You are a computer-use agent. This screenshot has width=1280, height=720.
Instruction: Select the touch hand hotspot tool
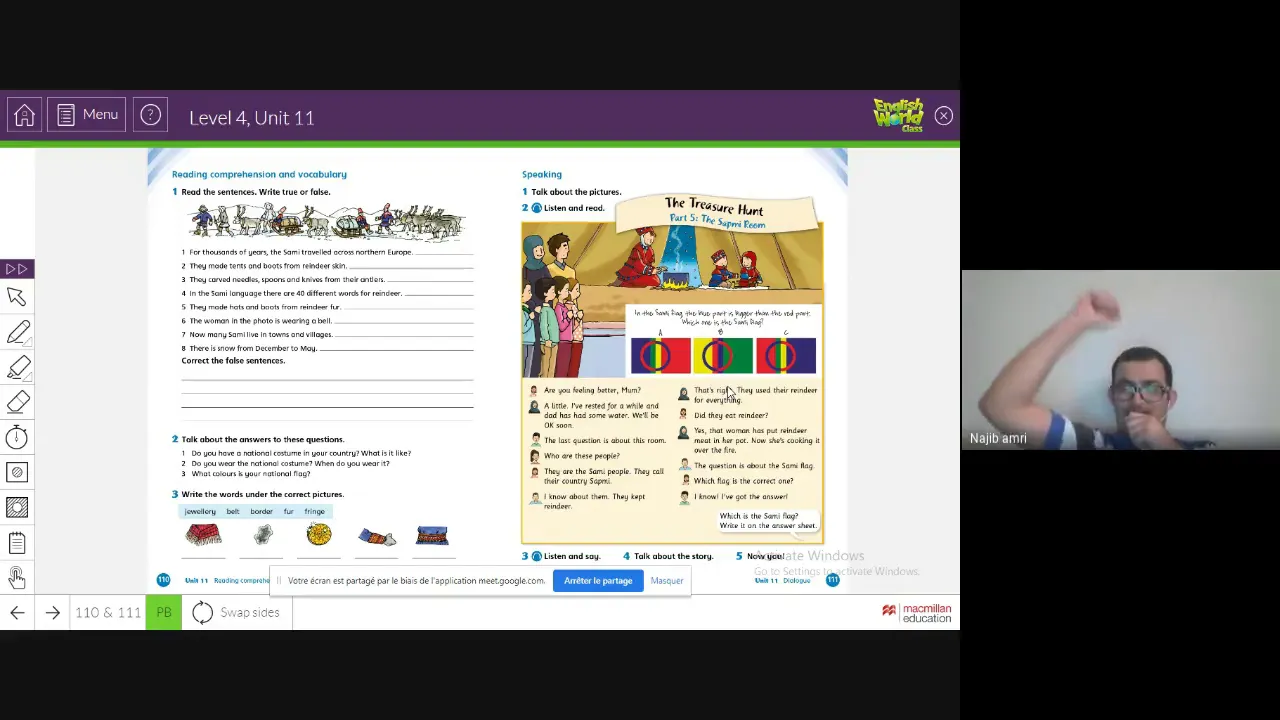[x=17, y=577]
